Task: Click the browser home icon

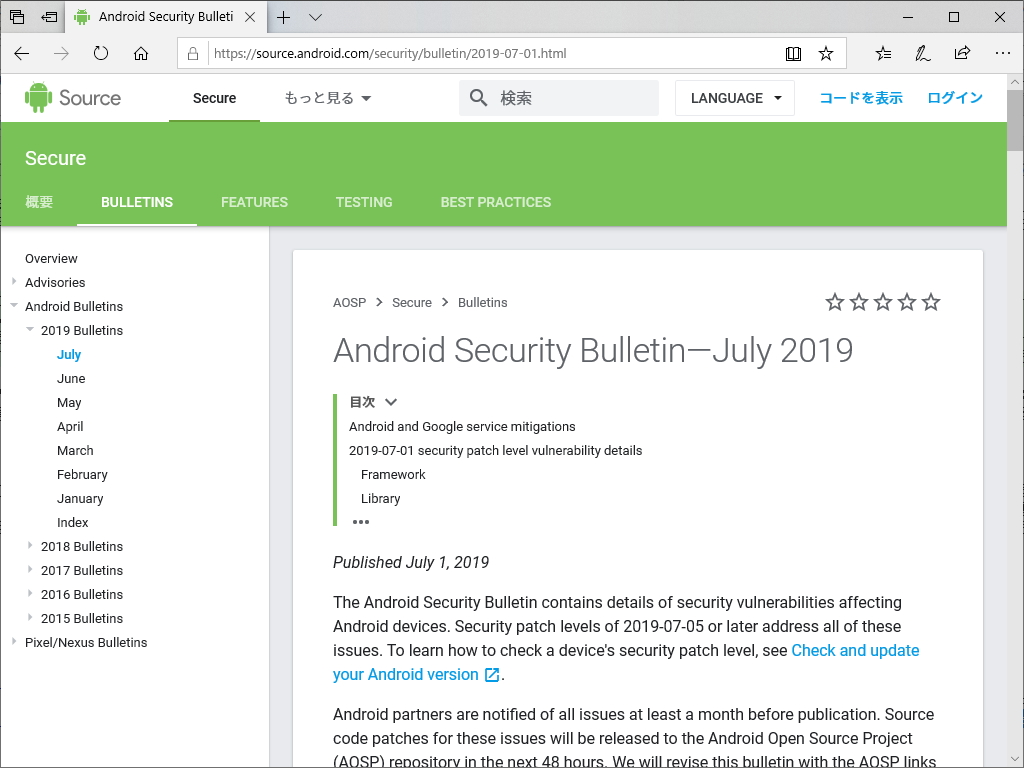Action: (x=140, y=54)
